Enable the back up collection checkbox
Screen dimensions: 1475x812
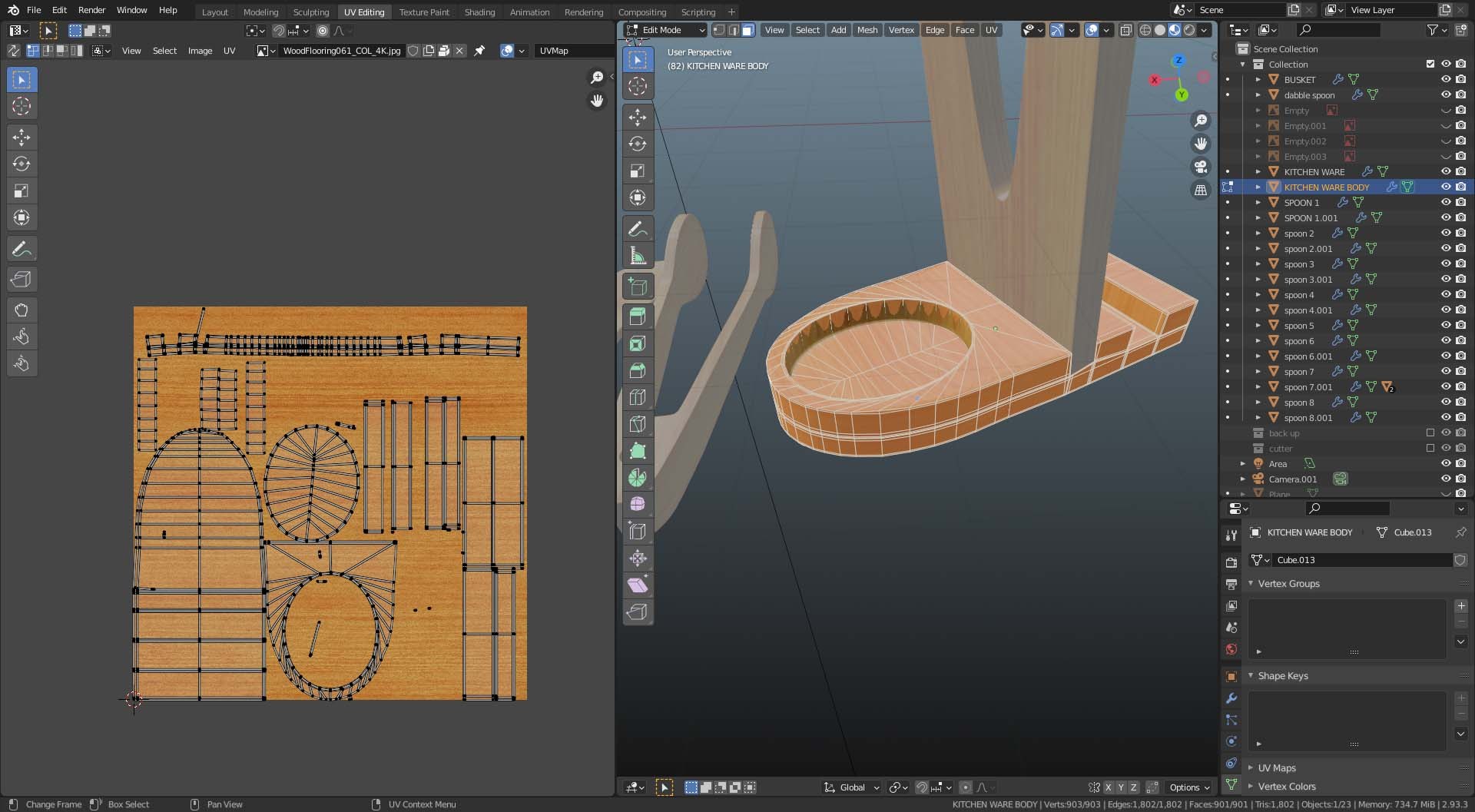(x=1430, y=433)
